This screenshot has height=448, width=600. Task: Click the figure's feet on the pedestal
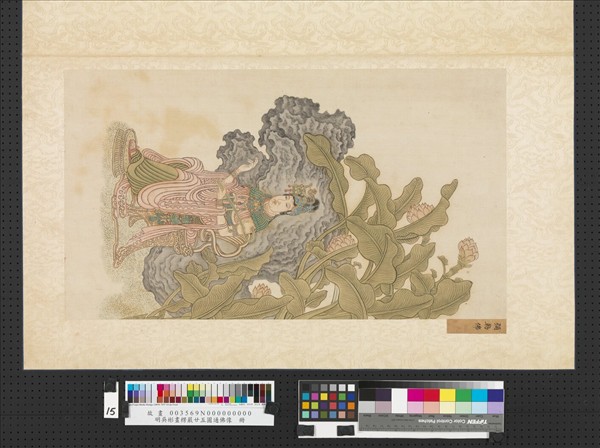pos(135,155)
